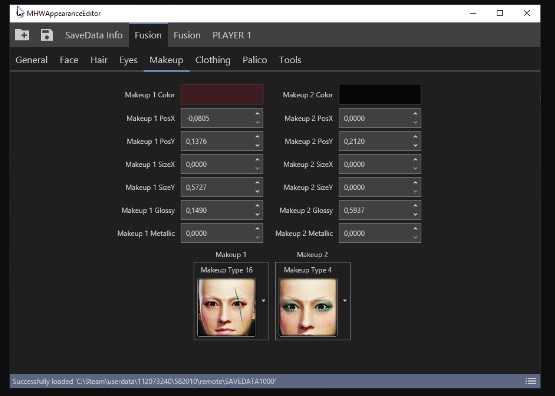
Task: Go to the General tab
Action: (32, 60)
